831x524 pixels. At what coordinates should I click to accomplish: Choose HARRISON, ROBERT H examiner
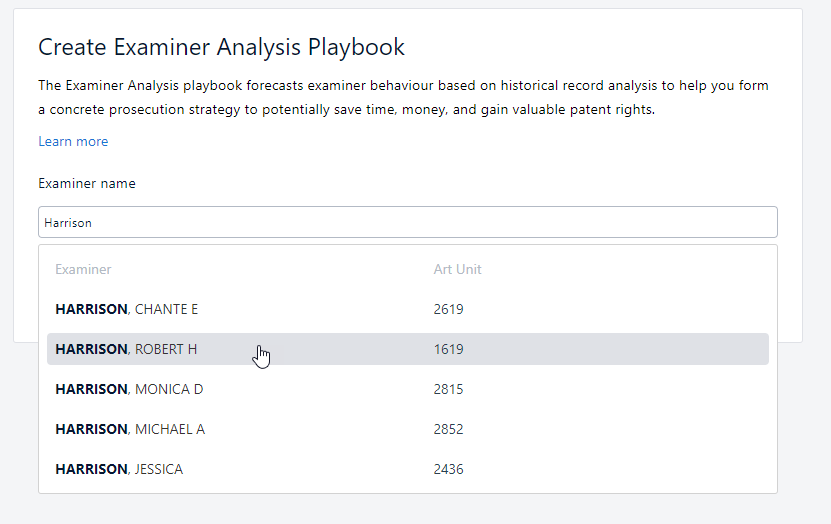(127, 349)
